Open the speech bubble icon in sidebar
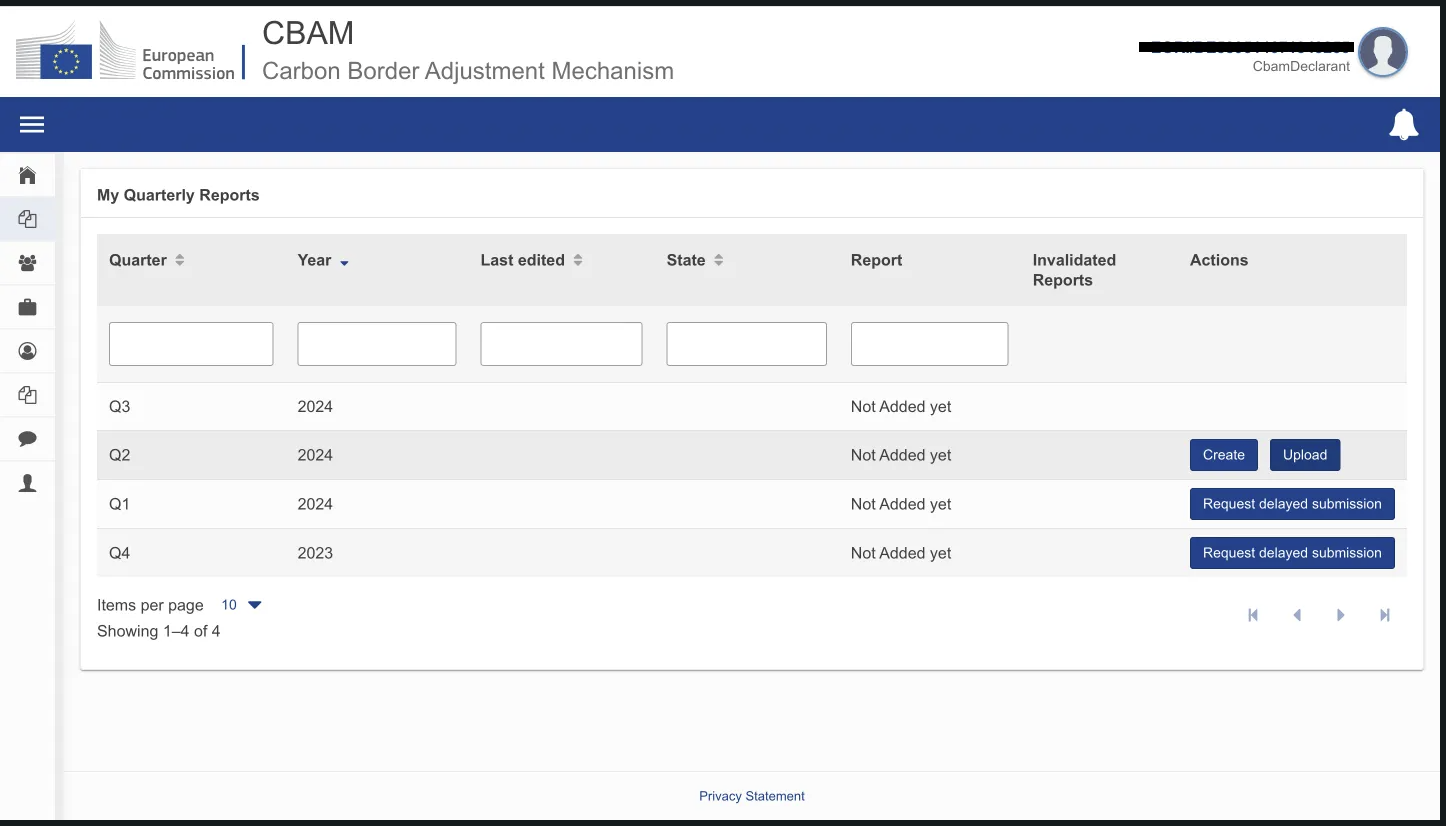1446x826 pixels. [x=28, y=438]
